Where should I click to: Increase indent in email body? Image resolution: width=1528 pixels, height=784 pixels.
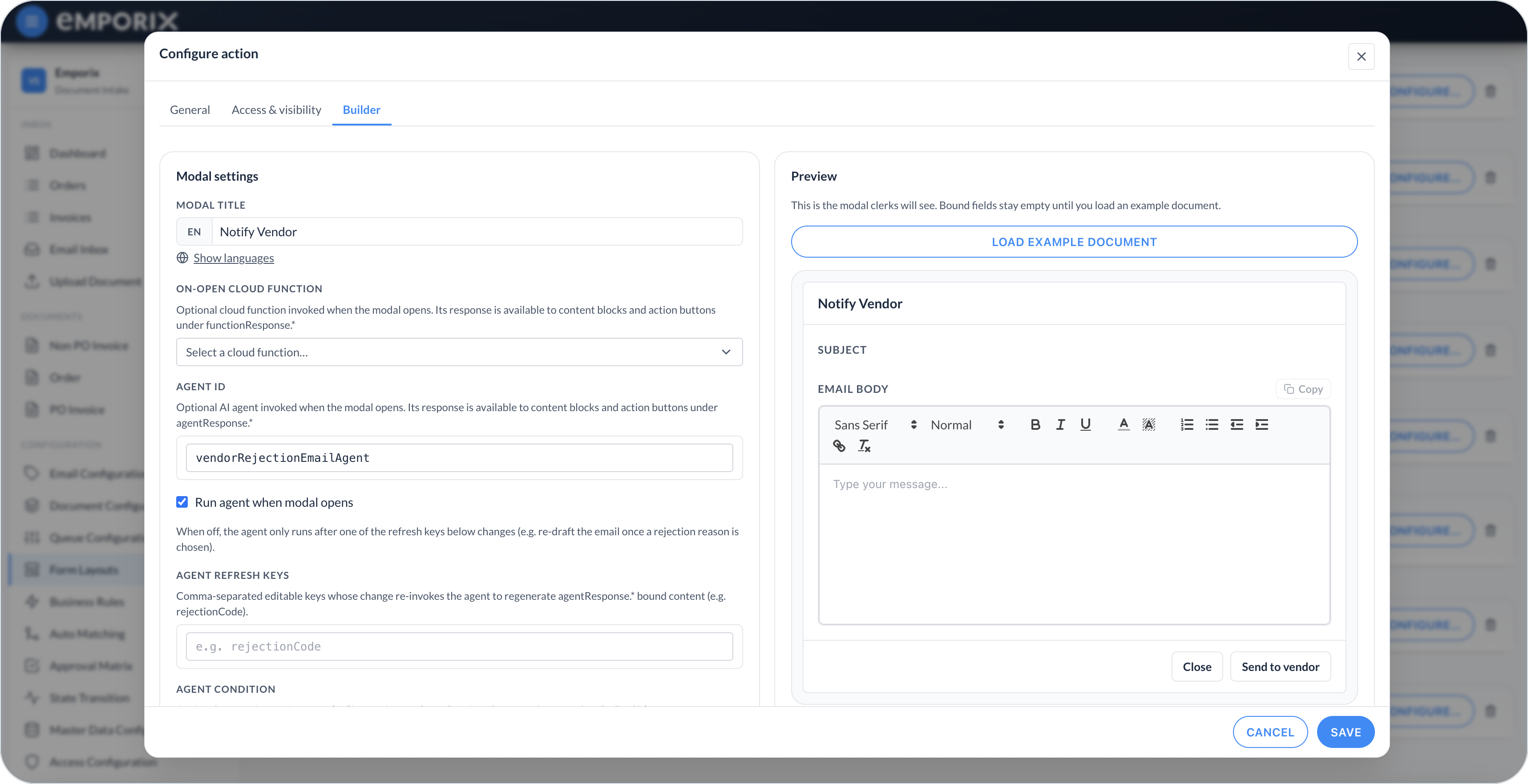(x=1261, y=424)
